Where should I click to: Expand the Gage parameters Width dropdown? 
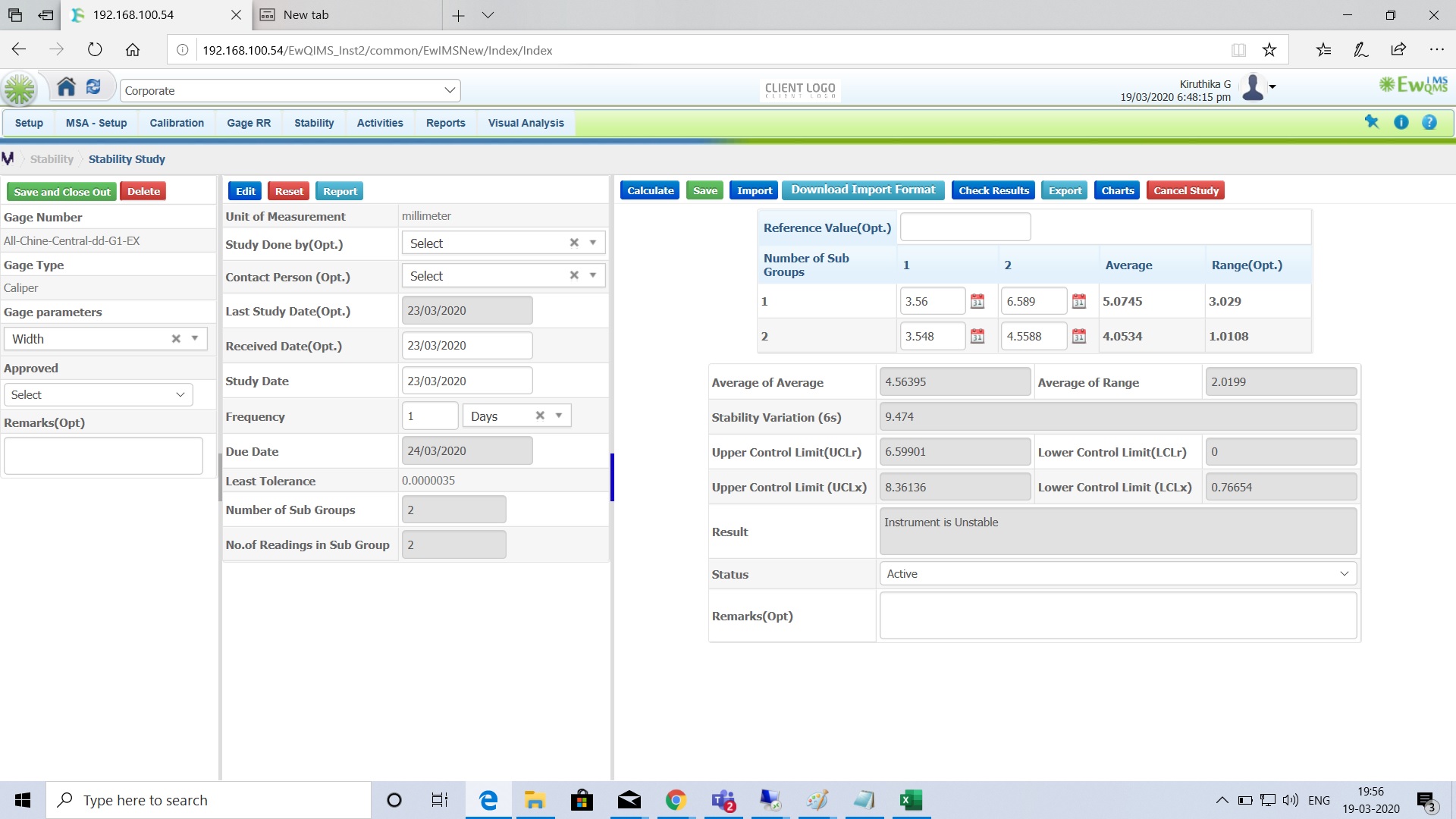(x=195, y=339)
